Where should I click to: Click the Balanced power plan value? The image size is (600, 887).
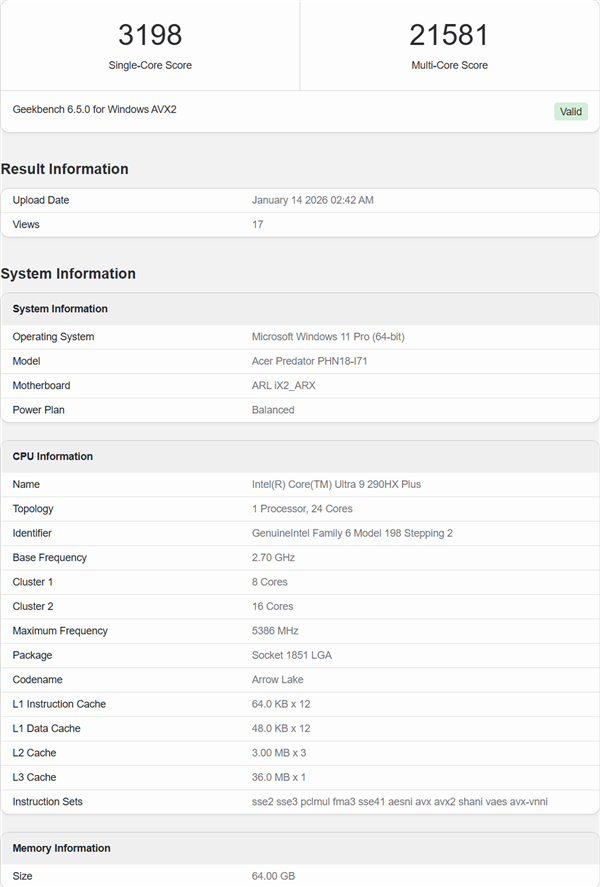coord(273,409)
